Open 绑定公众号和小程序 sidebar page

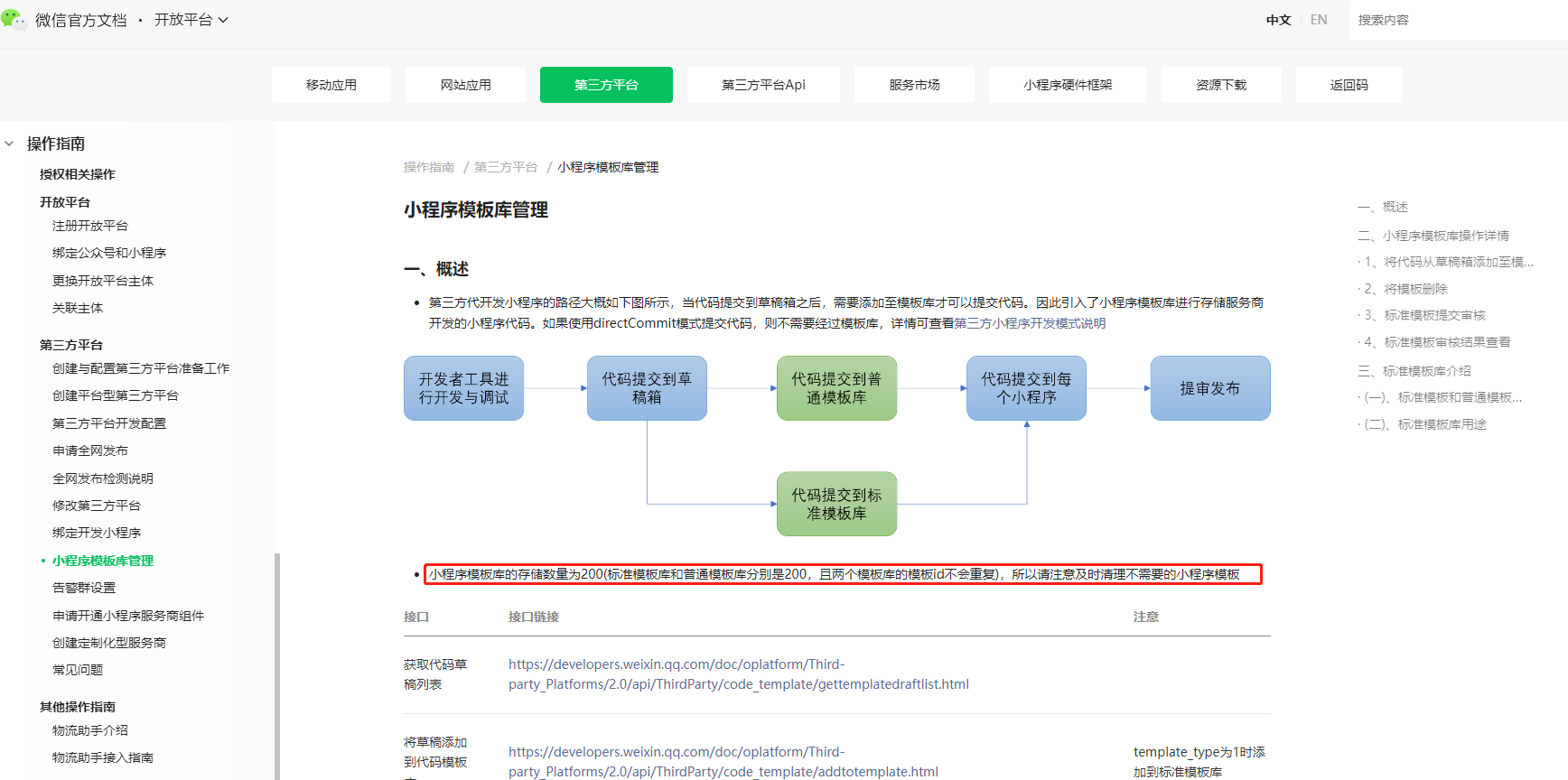109,253
